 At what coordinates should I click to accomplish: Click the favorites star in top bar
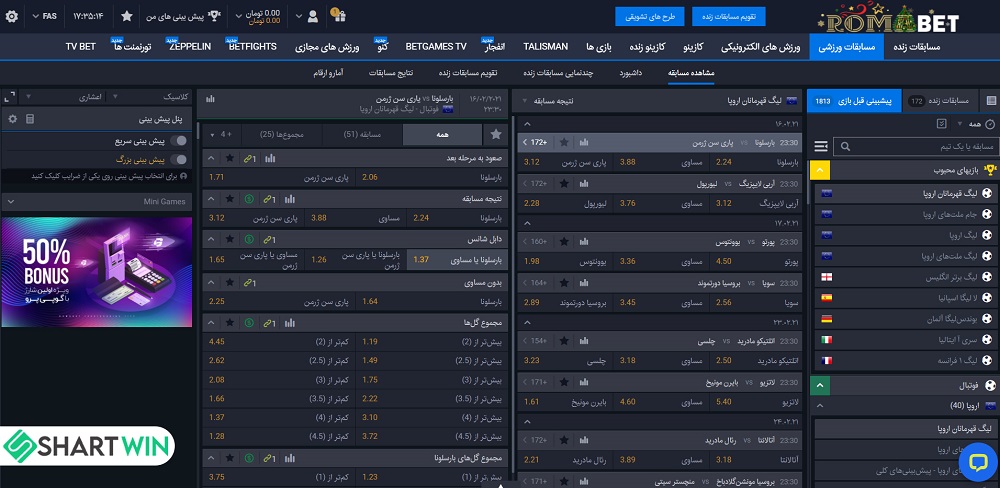127,16
